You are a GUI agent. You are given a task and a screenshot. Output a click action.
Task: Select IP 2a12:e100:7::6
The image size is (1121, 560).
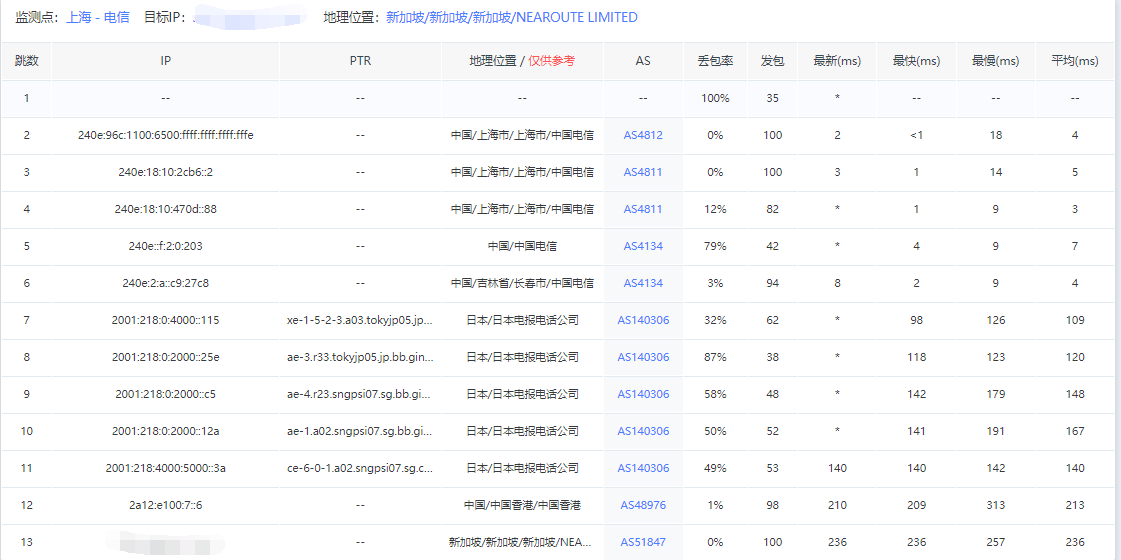[166, 506]
